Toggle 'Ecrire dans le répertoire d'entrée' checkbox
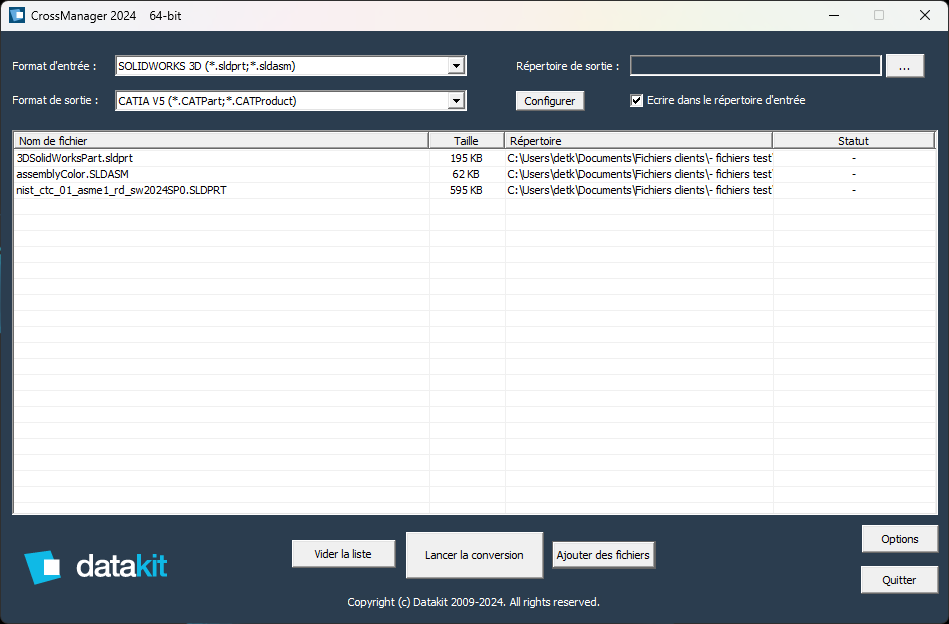 click(x=637, y=100)
